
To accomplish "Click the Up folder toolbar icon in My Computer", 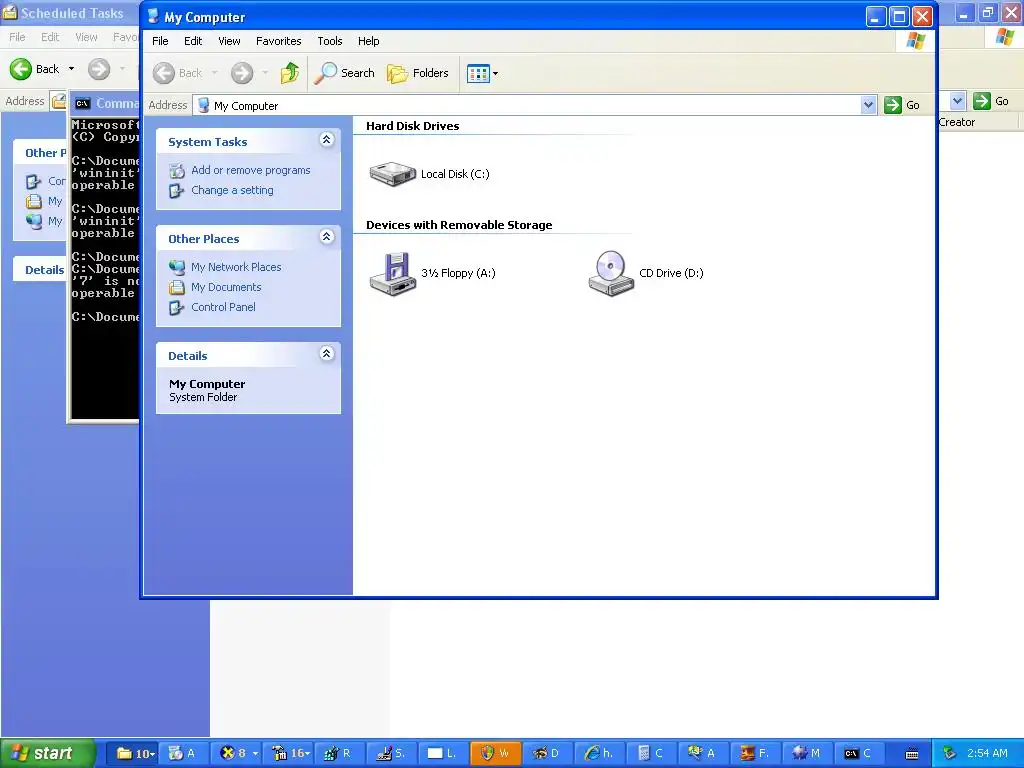I will pyautogui.click(x=290, y=73).
